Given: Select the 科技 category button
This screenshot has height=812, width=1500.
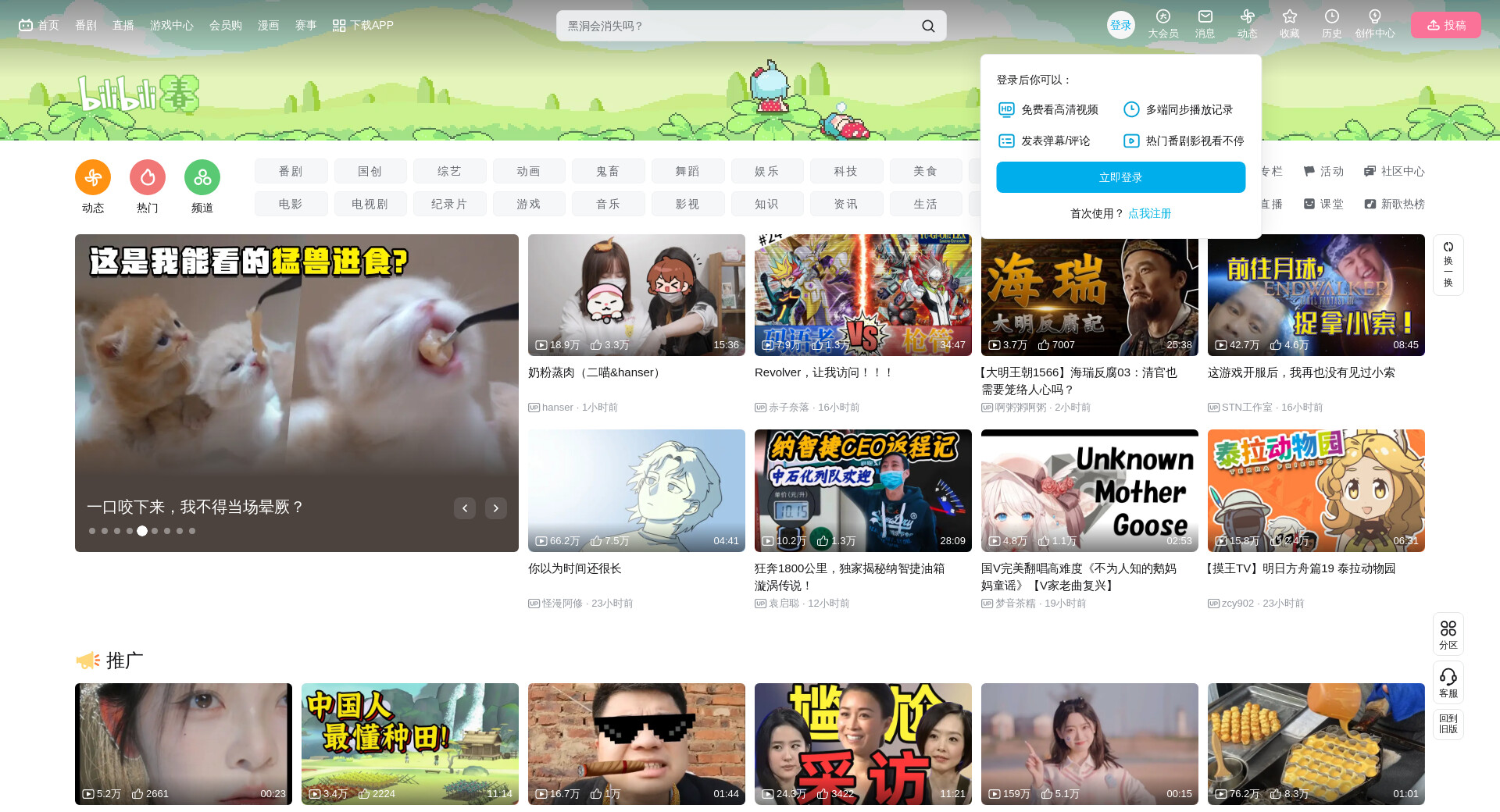Looking at the screenshot, I should (846, 171).
